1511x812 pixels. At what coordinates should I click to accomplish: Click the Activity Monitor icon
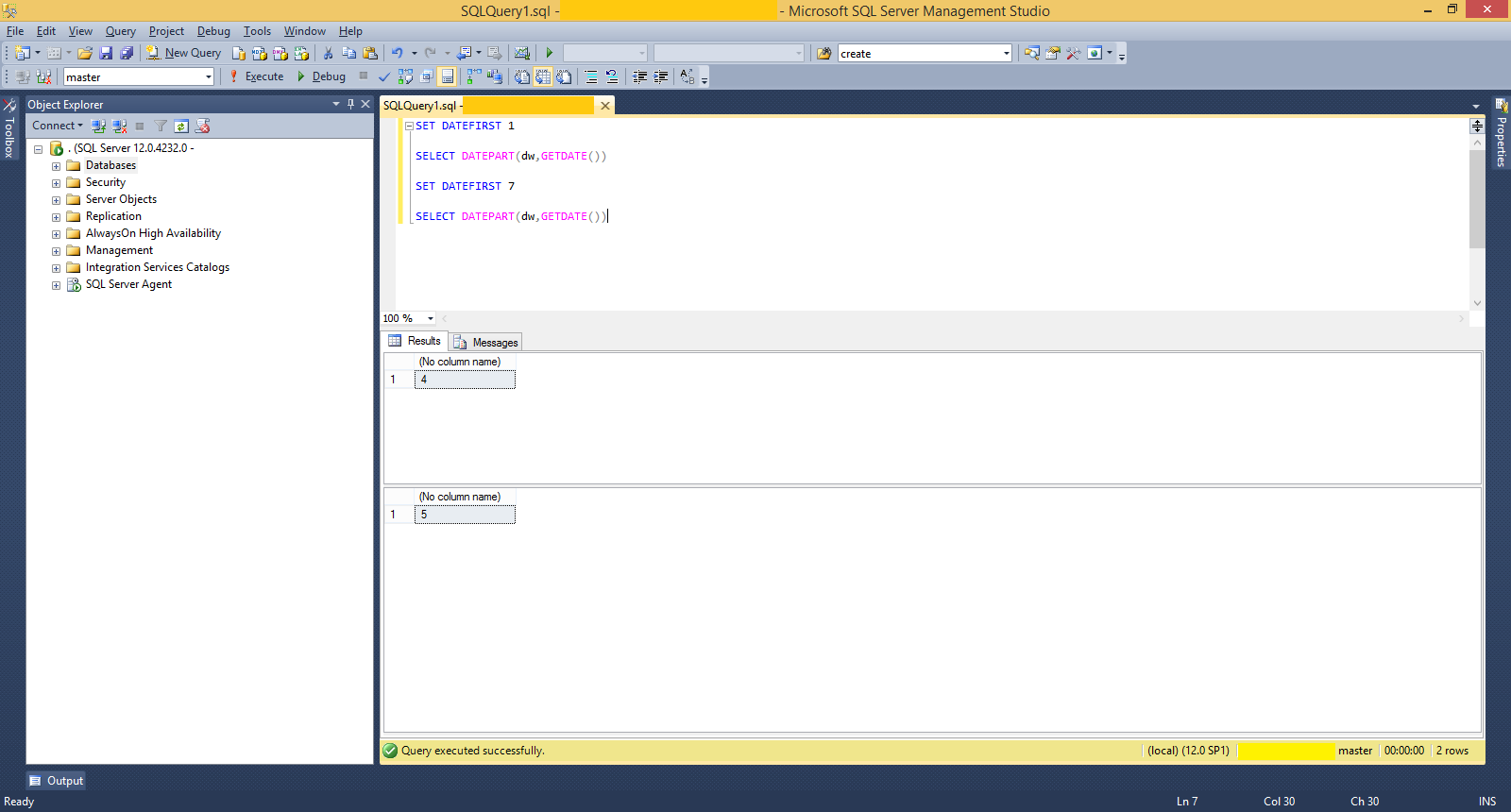coord(521,53)
